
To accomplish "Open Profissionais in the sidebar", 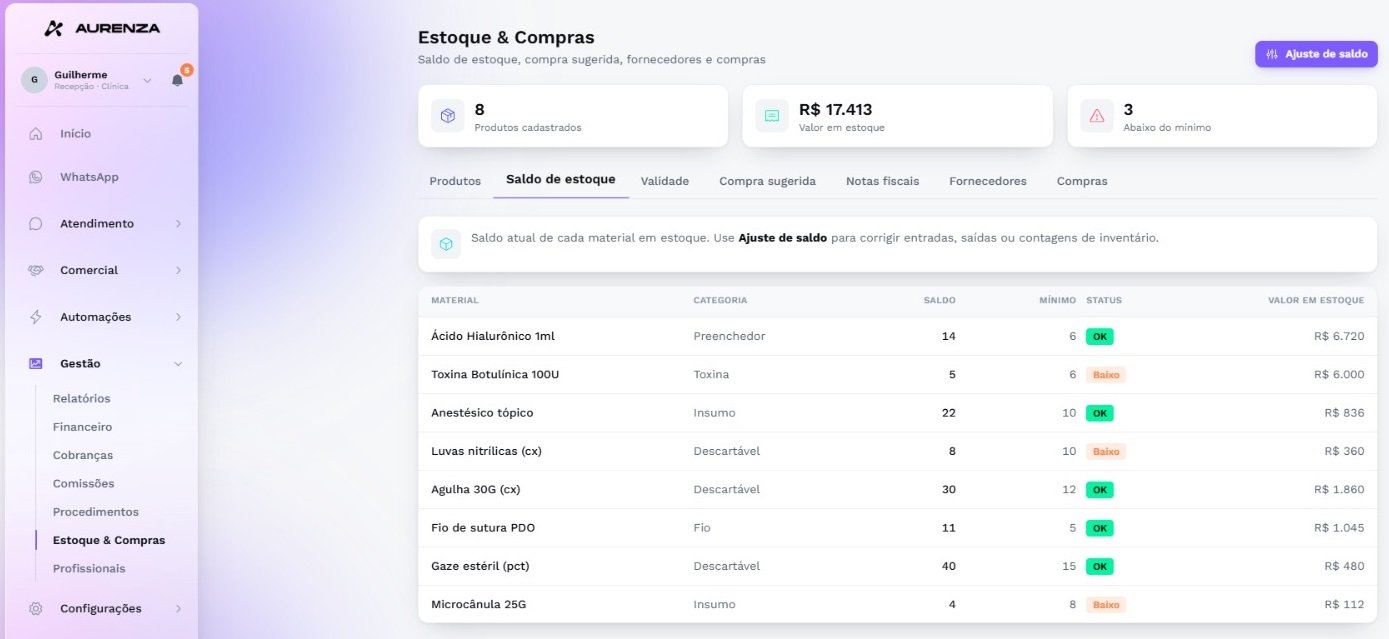I will 89,568.
